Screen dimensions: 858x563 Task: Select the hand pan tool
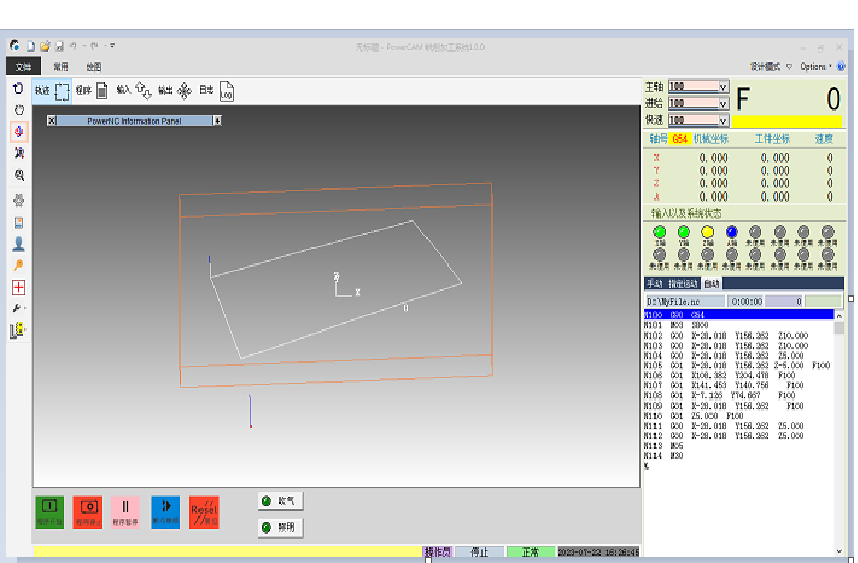tap(19, 110)
